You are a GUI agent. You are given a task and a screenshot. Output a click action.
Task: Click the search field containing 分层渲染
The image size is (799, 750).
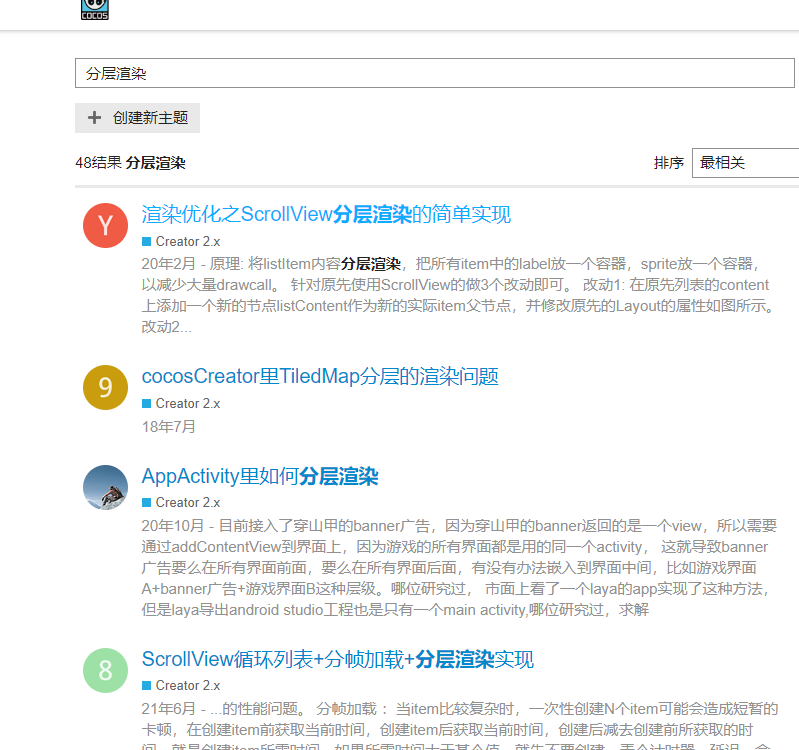pos(435,73)
